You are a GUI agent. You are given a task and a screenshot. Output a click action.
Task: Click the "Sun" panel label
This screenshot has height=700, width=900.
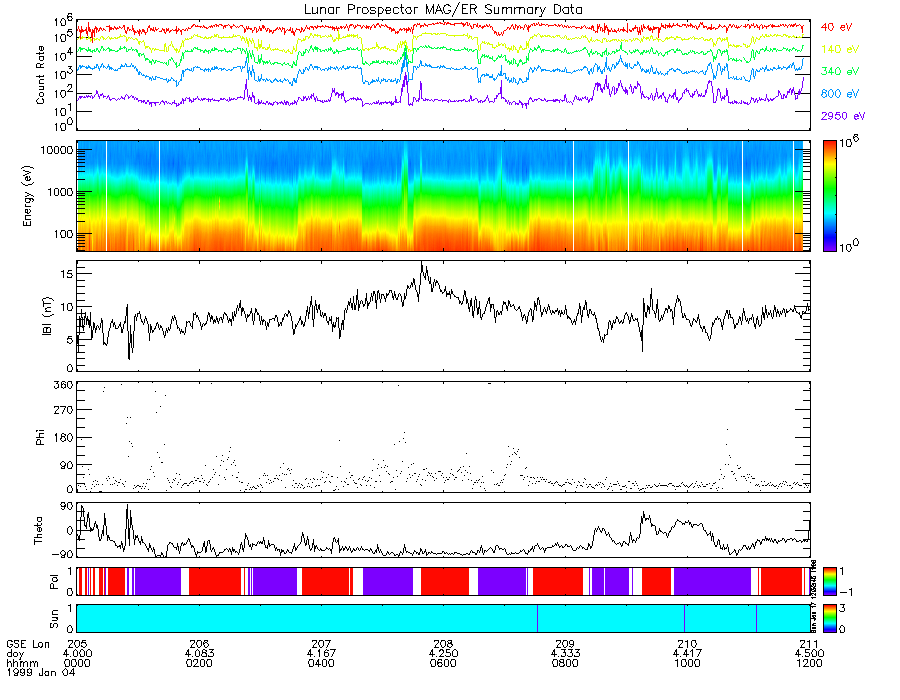point(54,619)
